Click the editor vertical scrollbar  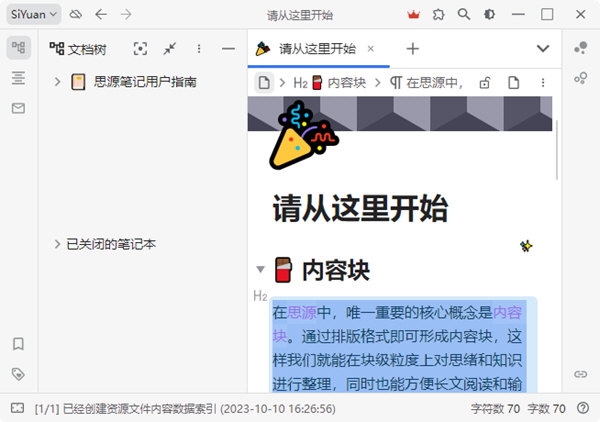pyautogui.click(x=557, y=150)
